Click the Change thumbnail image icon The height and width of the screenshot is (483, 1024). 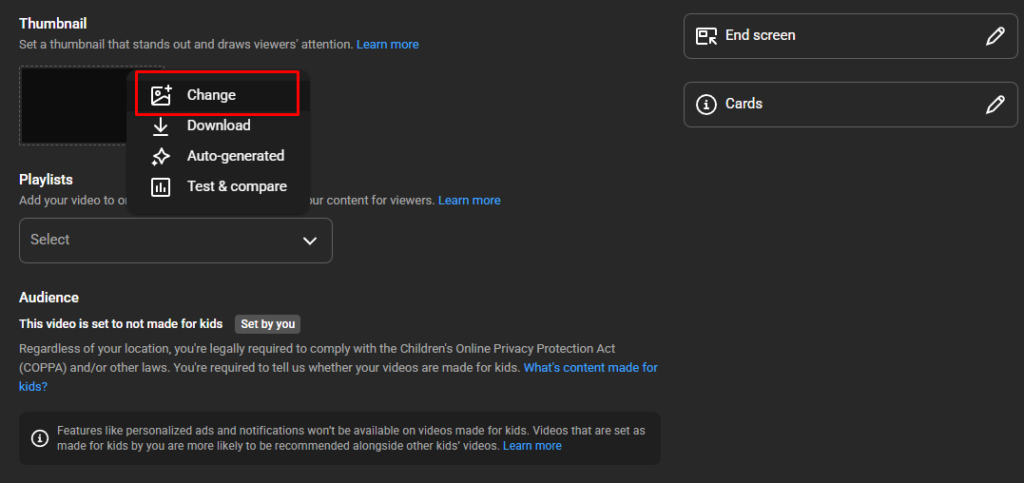161,95
